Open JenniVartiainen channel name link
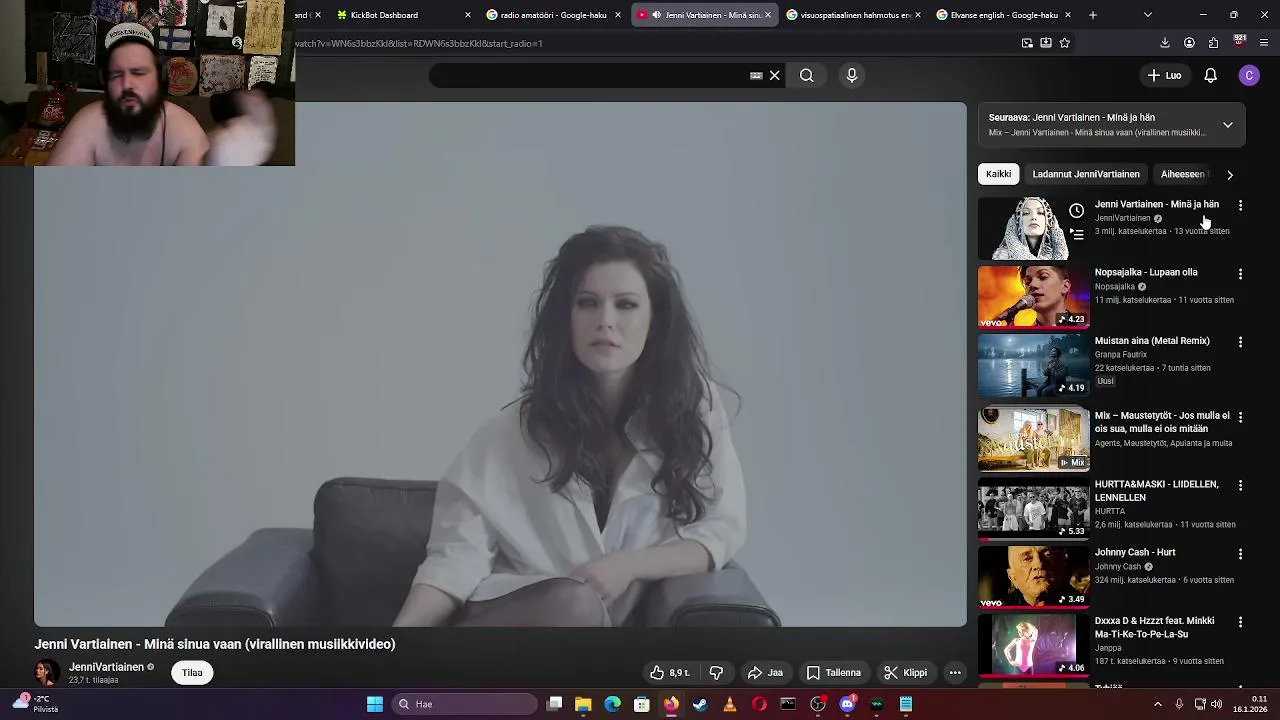This screenshot has width=1280, height=720. click(106, 667)
